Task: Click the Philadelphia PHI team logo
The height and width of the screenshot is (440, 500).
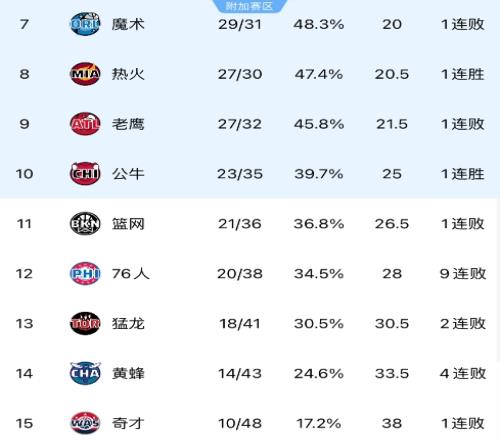Action: [85, 274]
